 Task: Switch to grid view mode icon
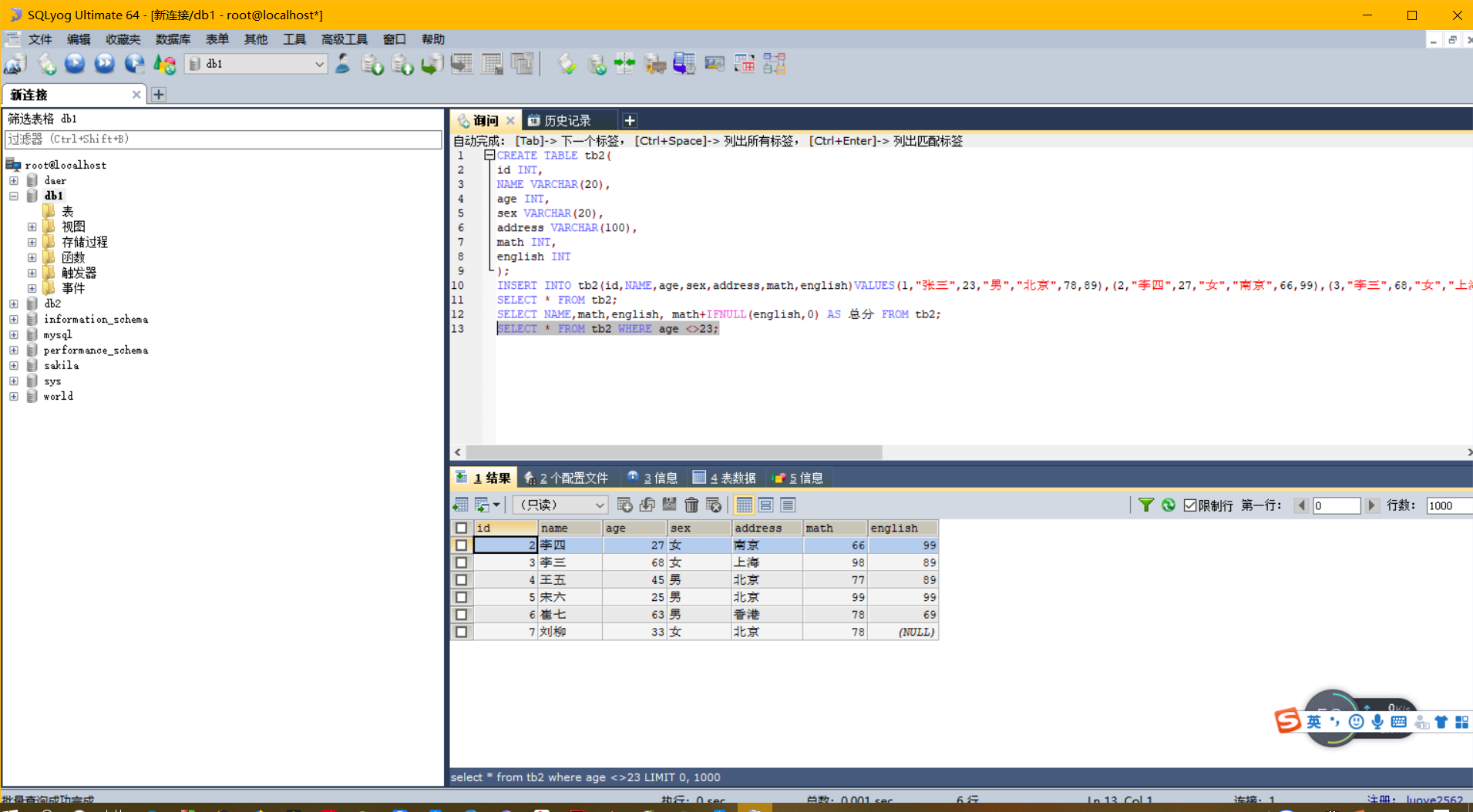point(744,505)
